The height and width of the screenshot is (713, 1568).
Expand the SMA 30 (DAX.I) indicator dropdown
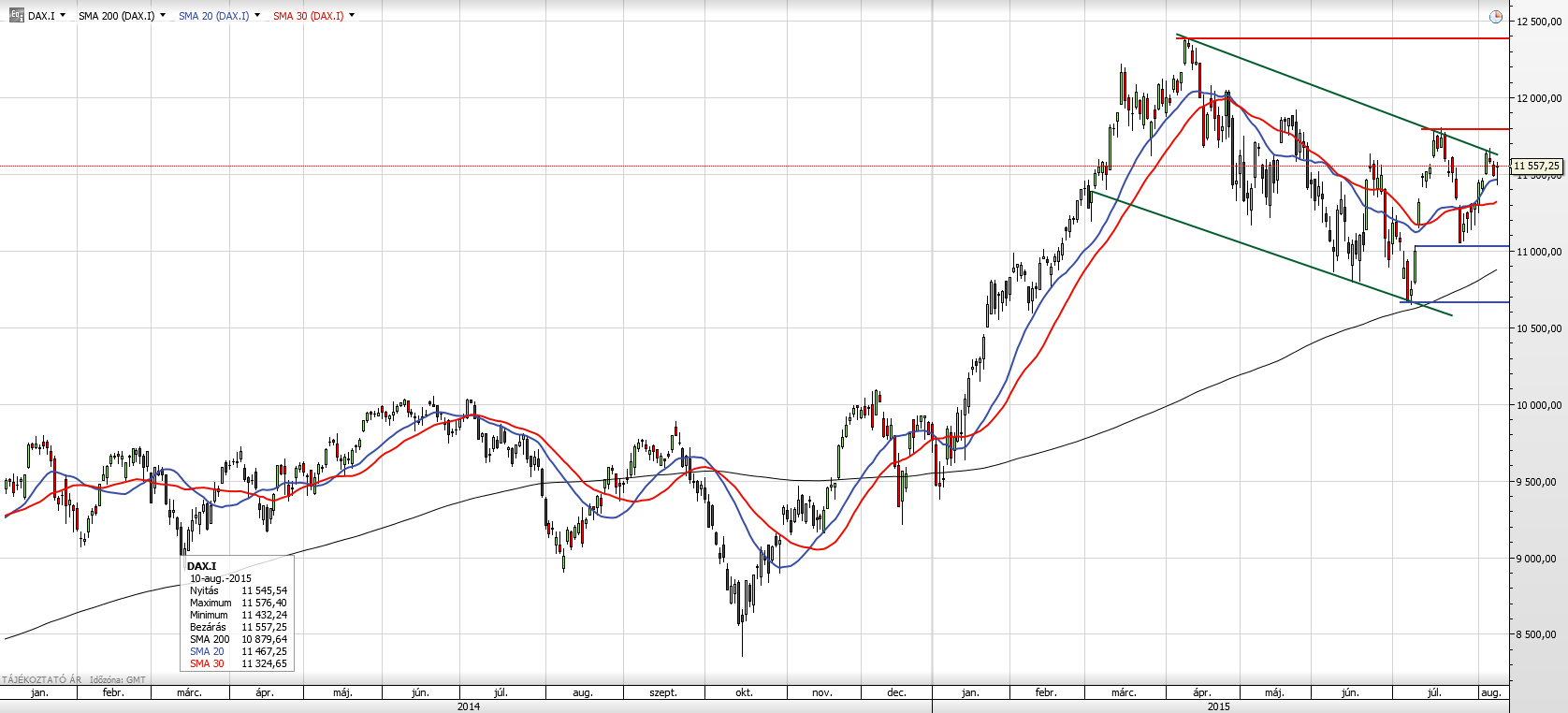click(x=352, y=15)
